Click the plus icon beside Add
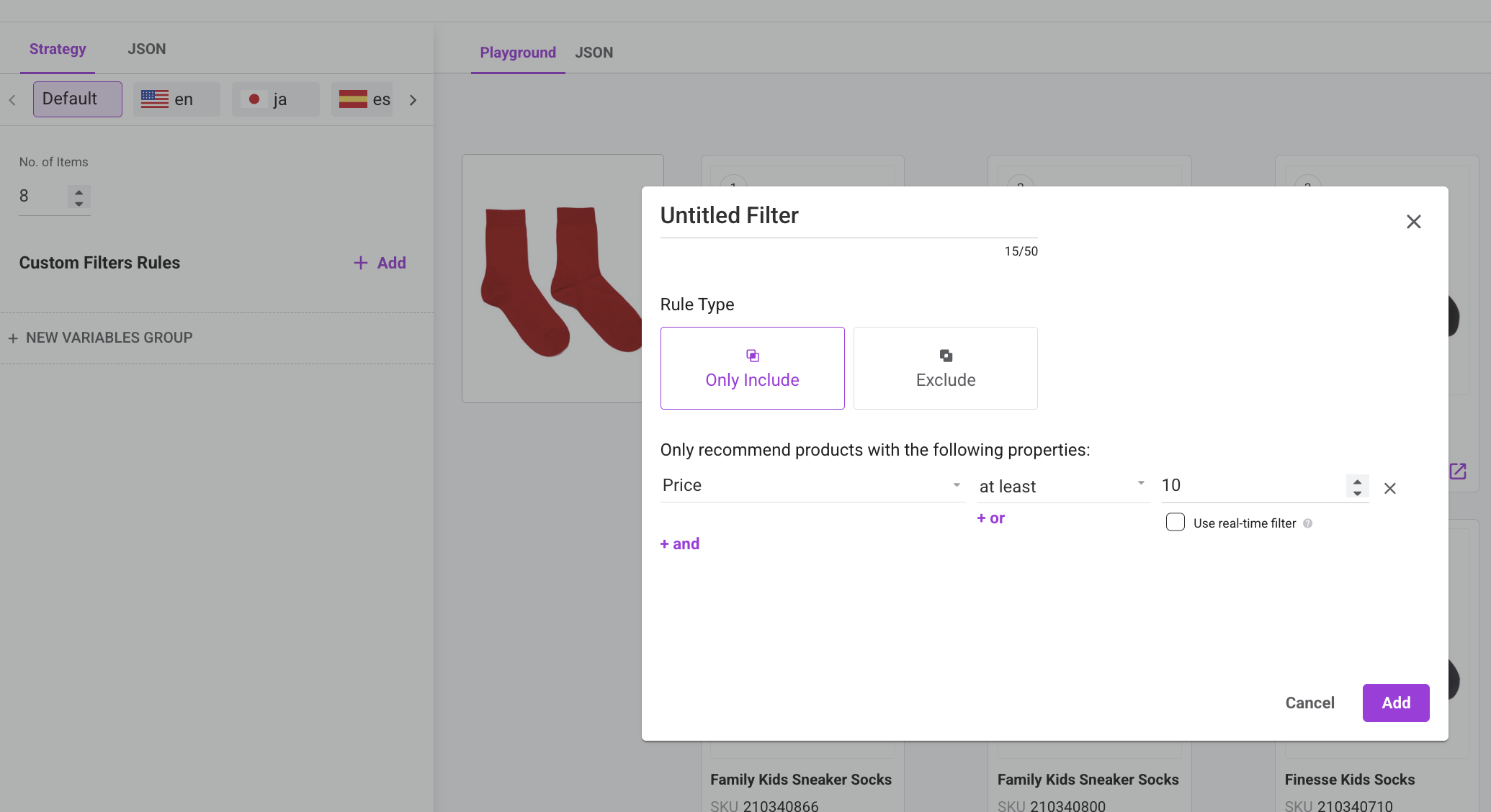Image resolution: width=1491 pixels, height=812 pixels. coord(360,263)
